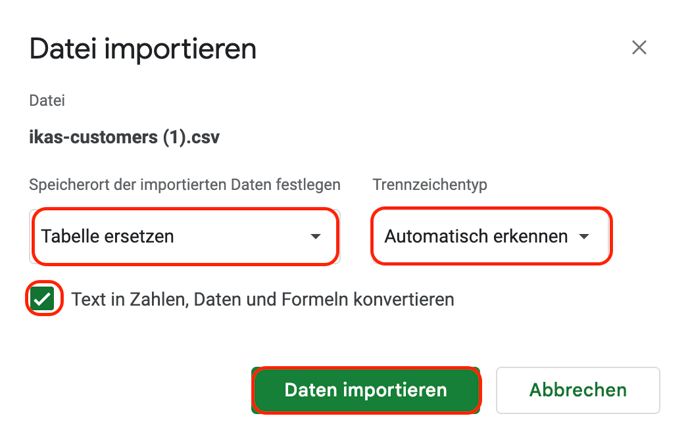Click the arrow icon beside Tabelle ersetzen
The width and height of the screenshot is (688, 443).
[x=315, y=236]
